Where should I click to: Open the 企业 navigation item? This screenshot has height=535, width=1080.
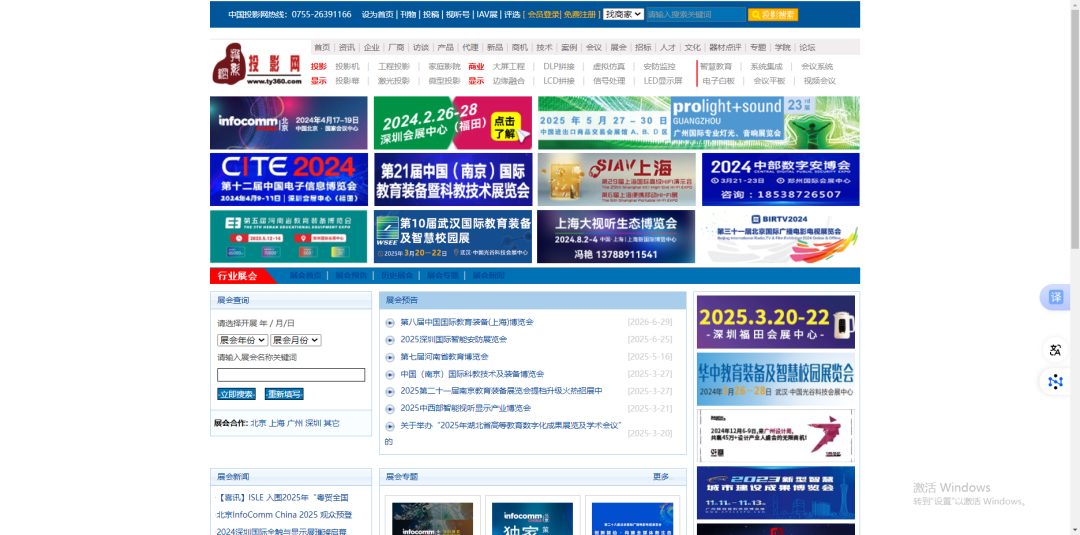click(372, 48)
